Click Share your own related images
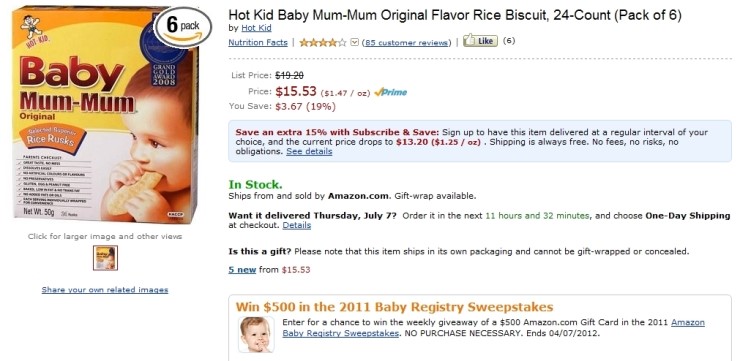 tap(105, 290)
